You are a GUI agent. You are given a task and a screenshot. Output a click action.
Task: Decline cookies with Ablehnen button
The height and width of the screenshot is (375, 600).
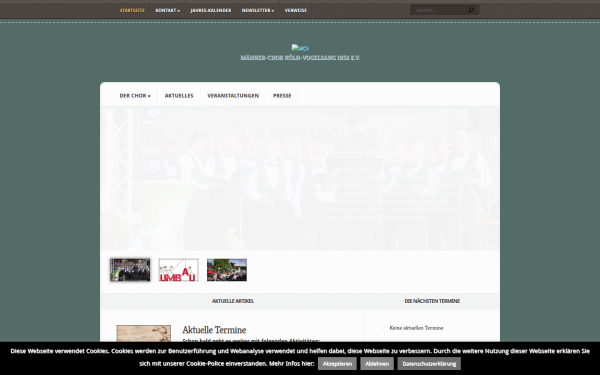(377, 364)
